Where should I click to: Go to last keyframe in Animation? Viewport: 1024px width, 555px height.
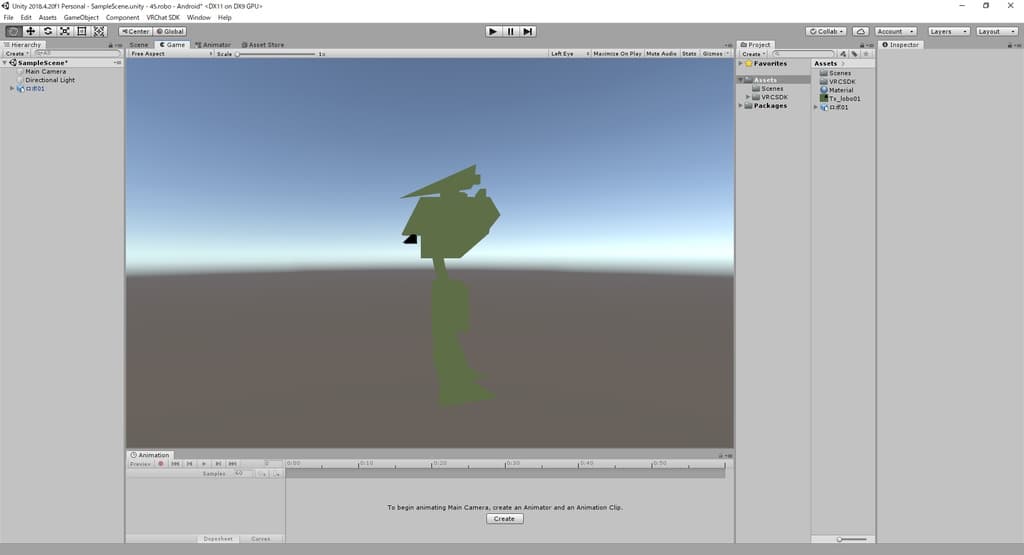pyautogui.click(x=232, y=464)
